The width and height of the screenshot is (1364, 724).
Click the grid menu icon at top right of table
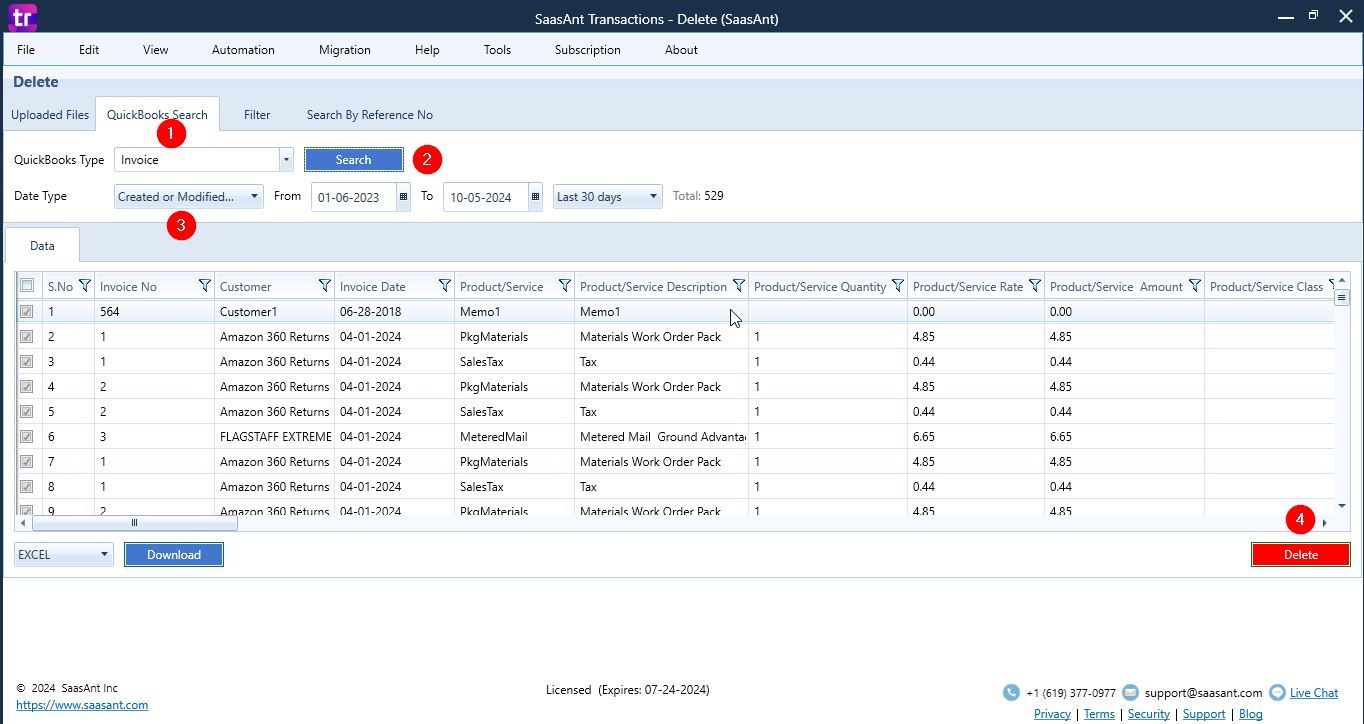coord(1342,298)
